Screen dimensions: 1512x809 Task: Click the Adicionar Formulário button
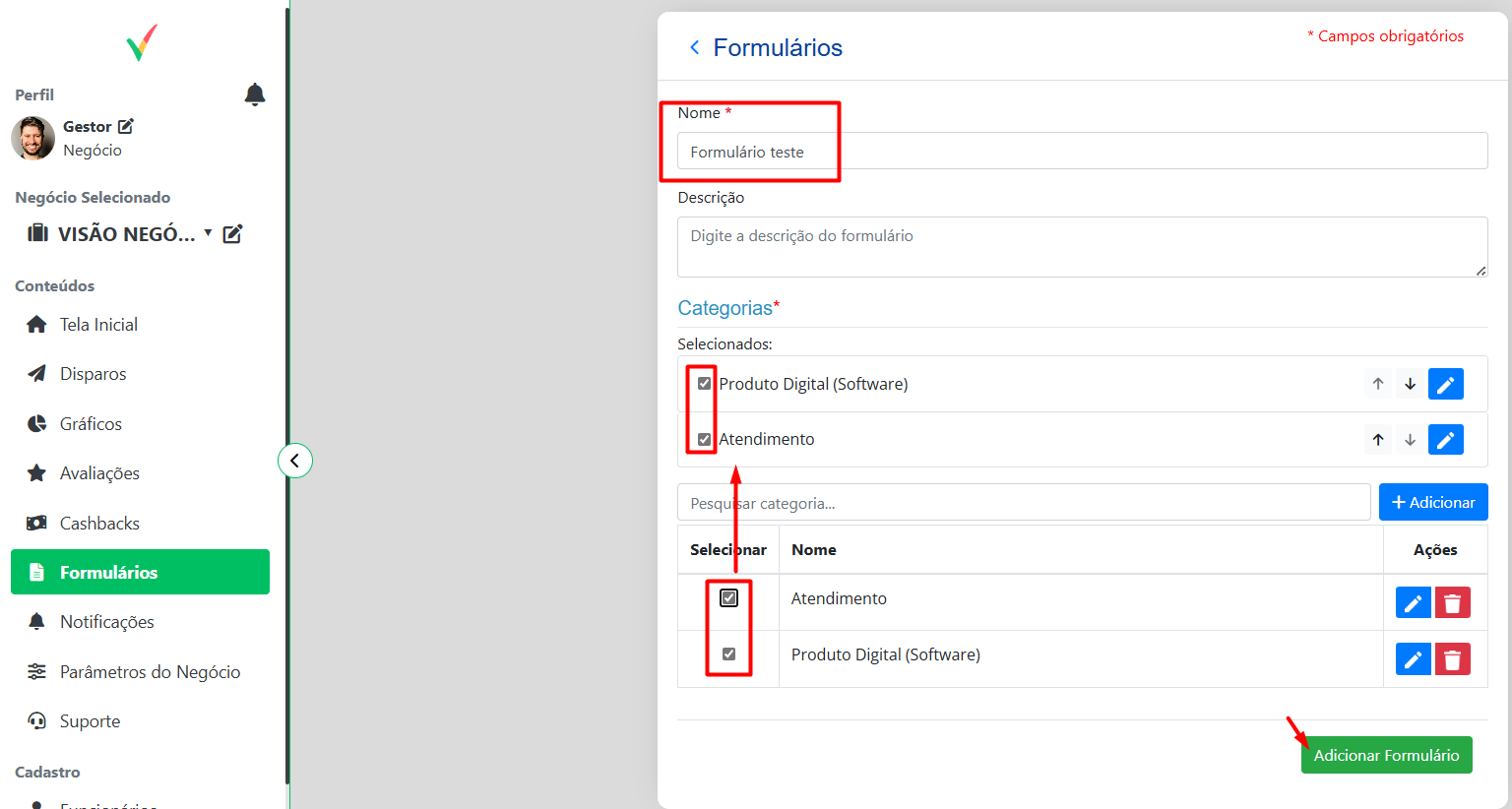tap(1386, 755)
